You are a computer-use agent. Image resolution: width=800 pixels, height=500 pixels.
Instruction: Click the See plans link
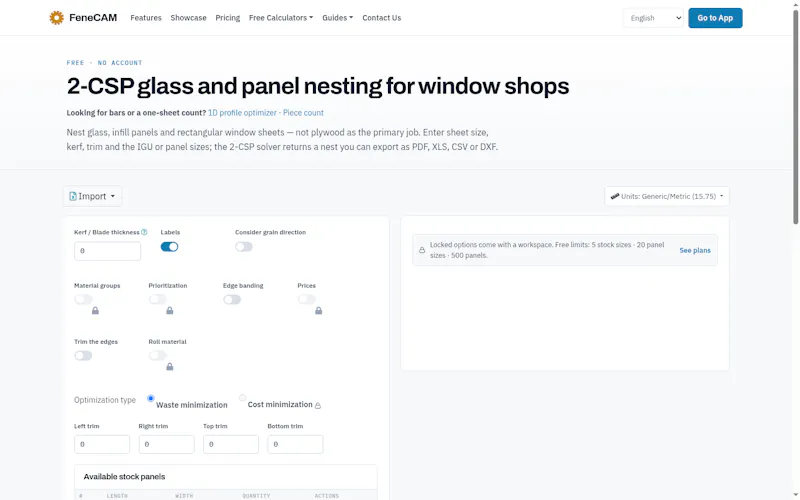click(694, 251)
